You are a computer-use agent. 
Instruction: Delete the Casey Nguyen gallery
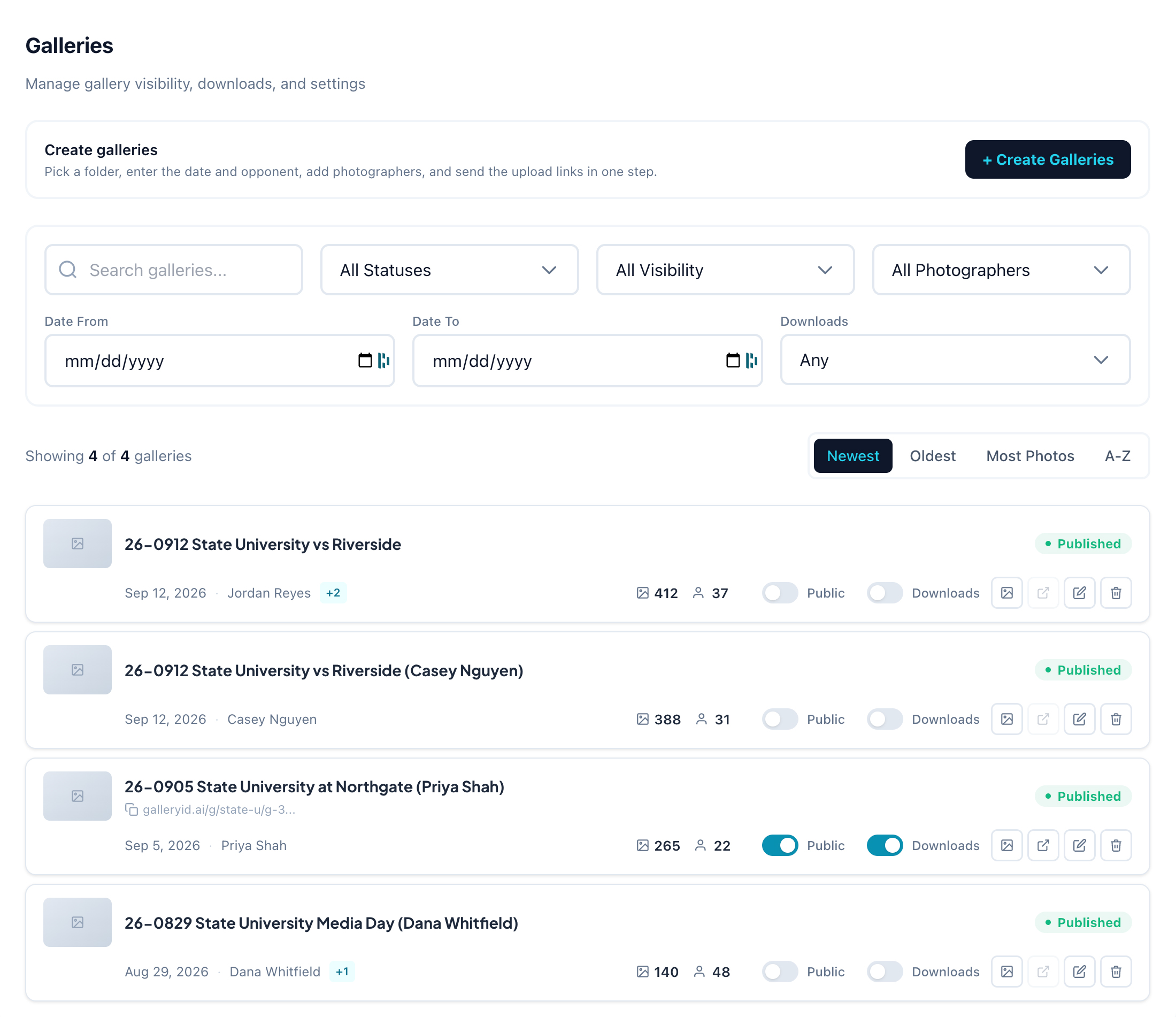(1115, 719)
